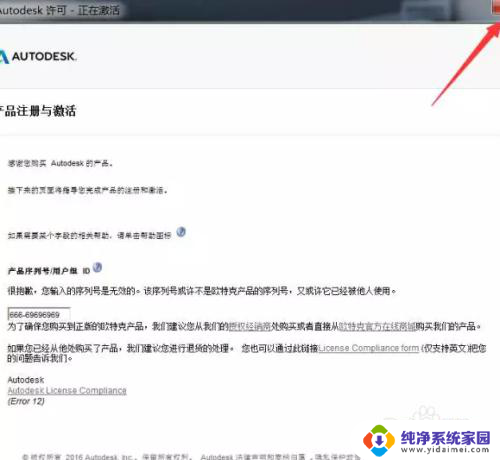This screenshot has height=460, width=500.
Task: Click the invalid serial number error message
Action: point(202,291)
